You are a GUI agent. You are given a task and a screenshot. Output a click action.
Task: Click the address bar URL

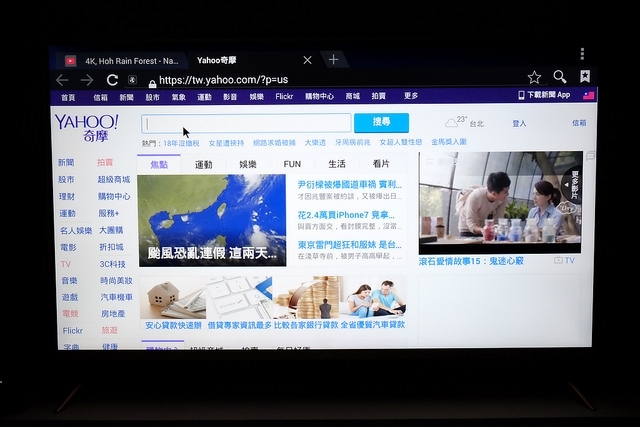coord(223,80)
